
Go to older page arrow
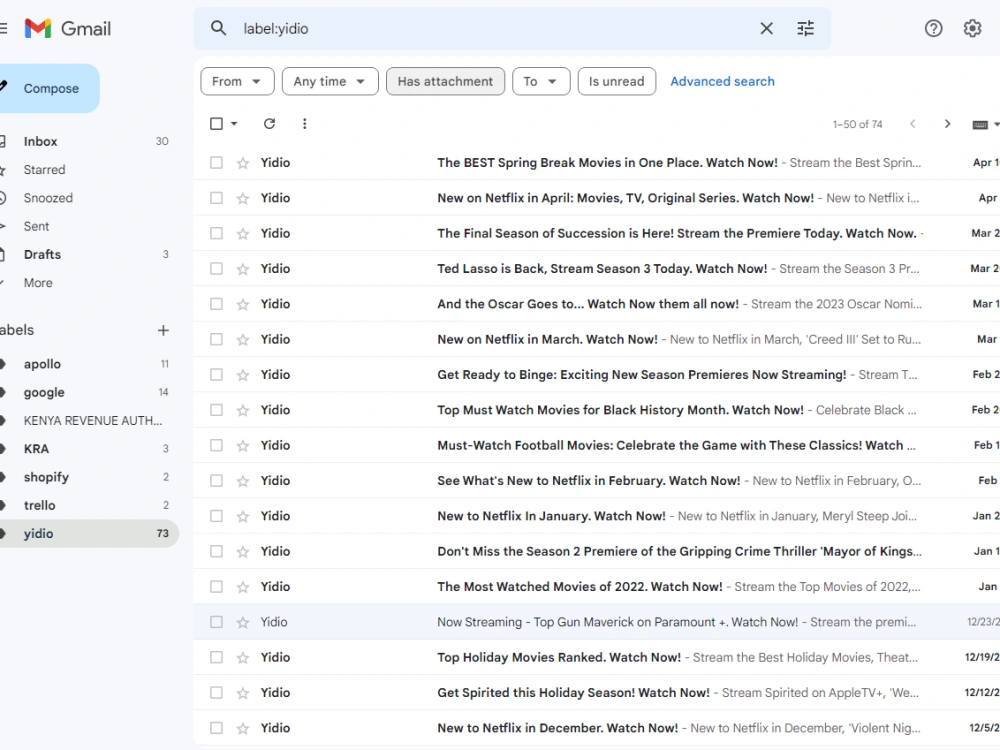948,124
